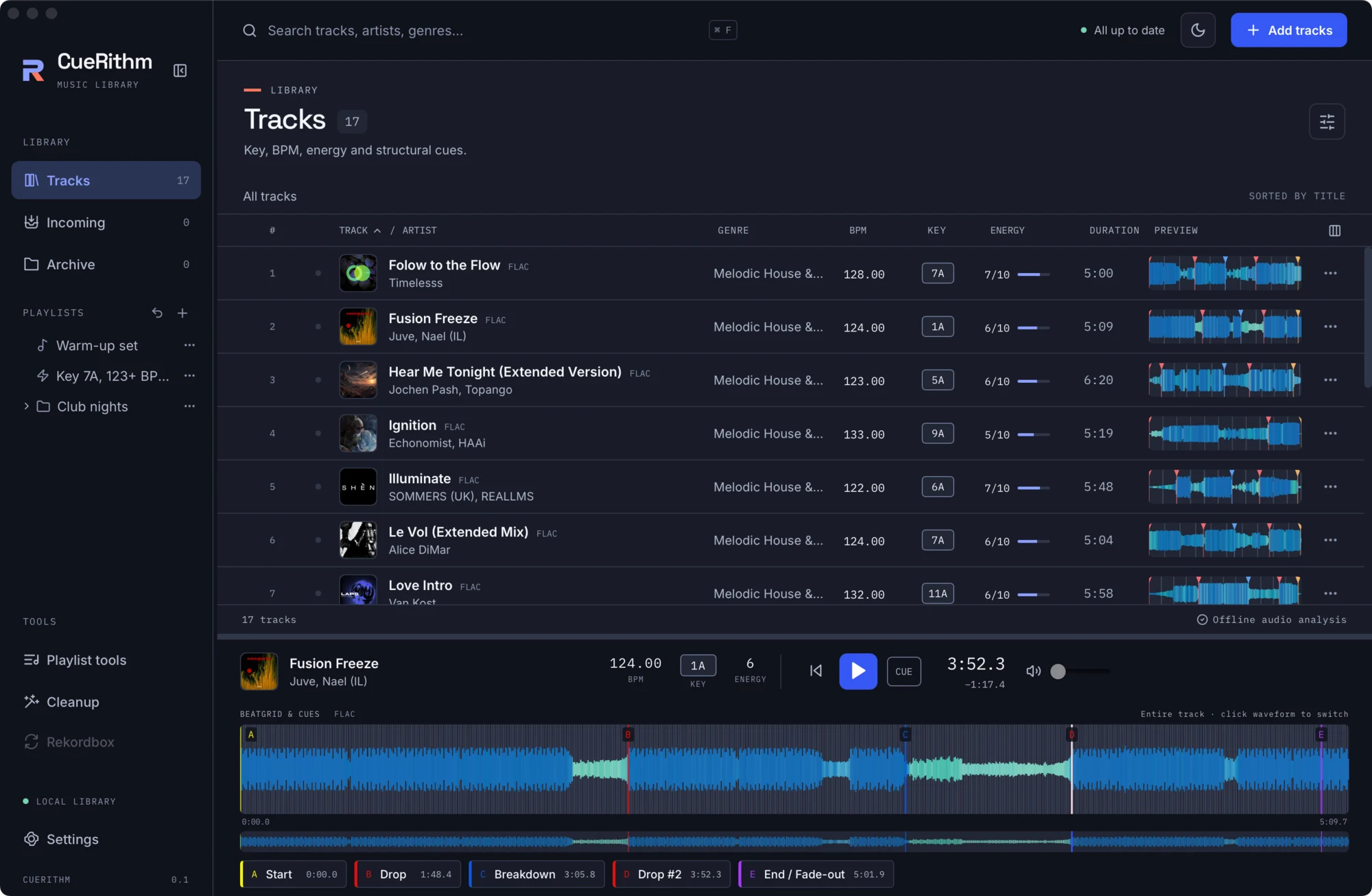Sort by Duration column header
The width and height of the screenshot is (1372, 896).
point(1113,231)
